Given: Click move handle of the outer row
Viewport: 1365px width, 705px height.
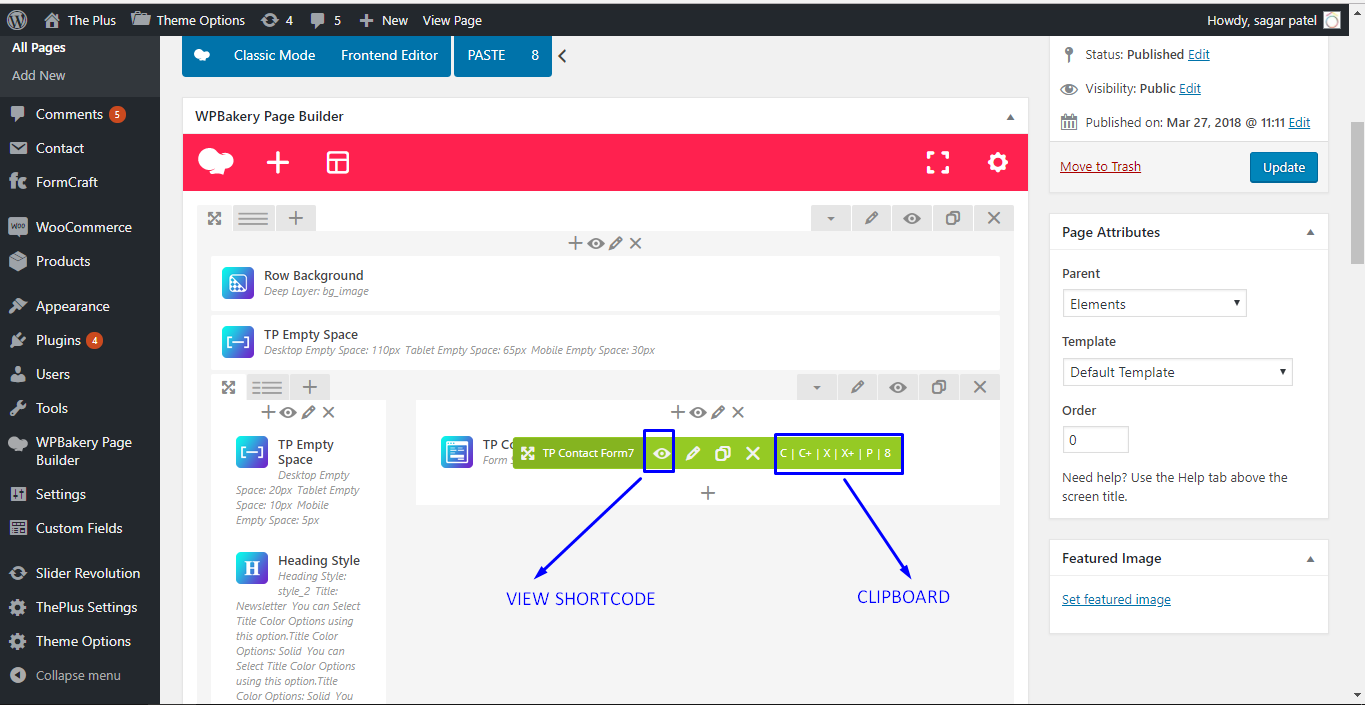Looking at the screenshot, I should (x=214, y=218).
